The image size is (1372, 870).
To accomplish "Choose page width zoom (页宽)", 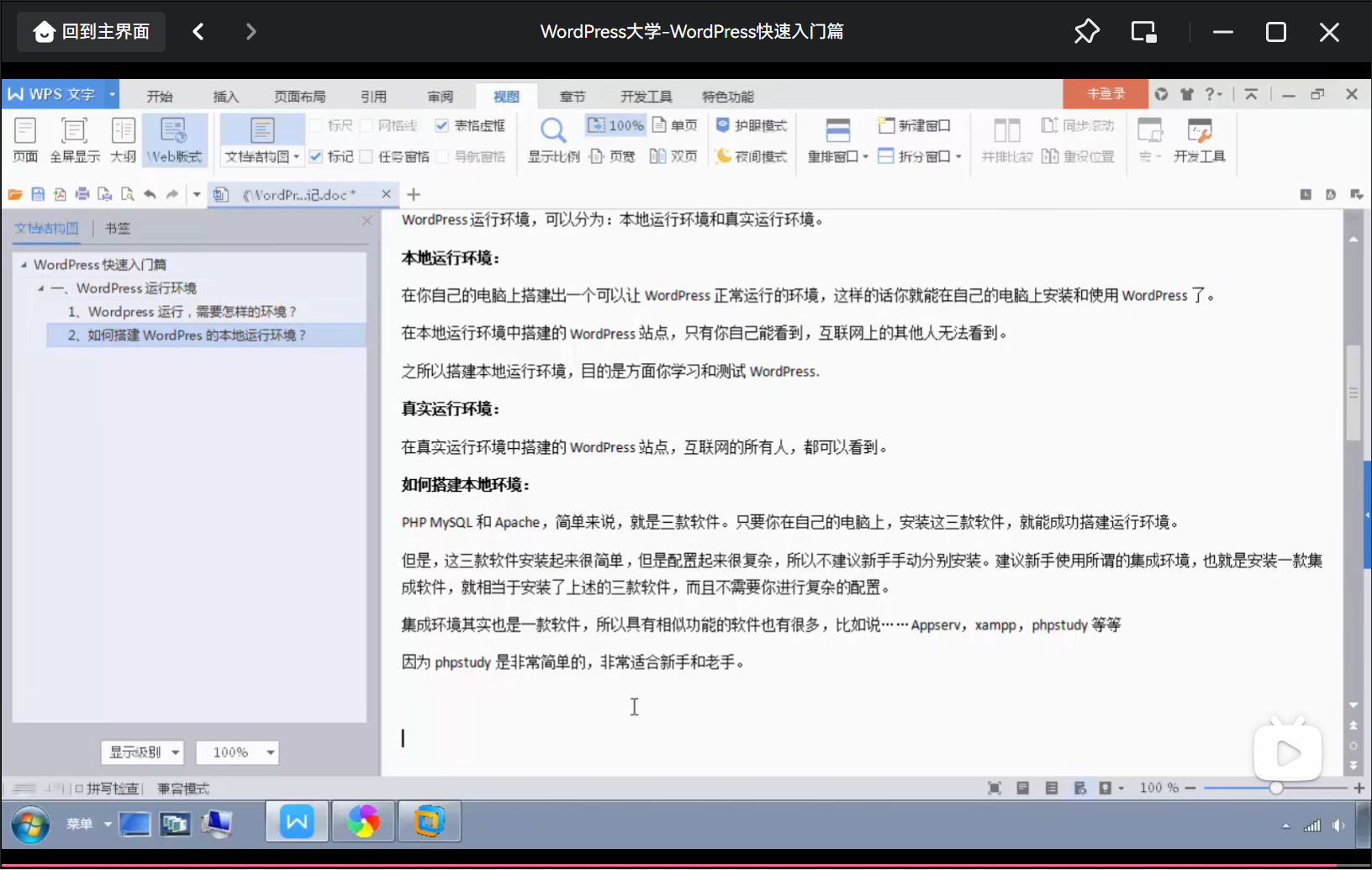I will point(613,156).
